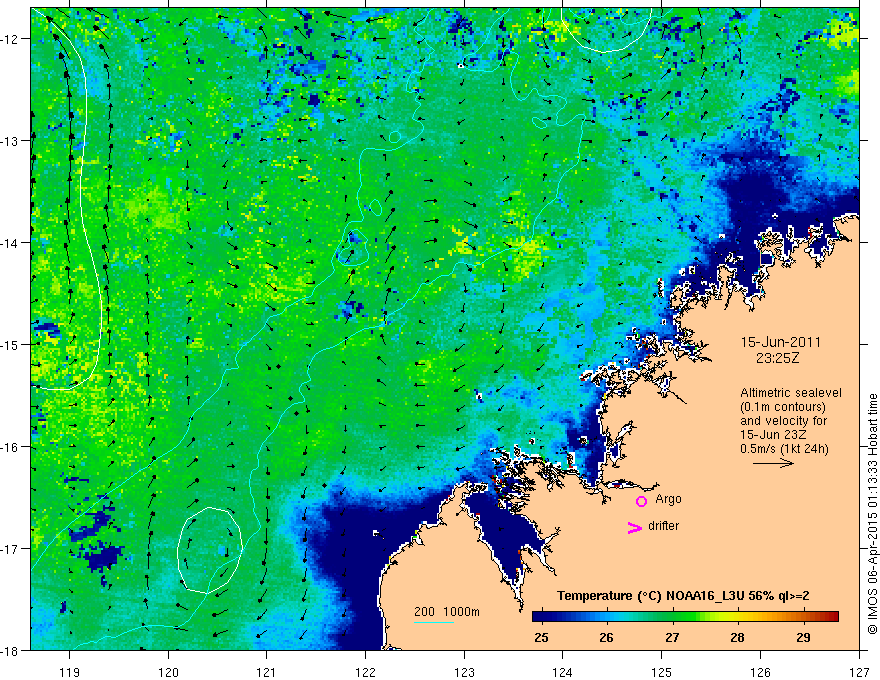Click the 'and velocity for' legend text
The height and width of the screenshot is (680, 880).
tap(784, 421)
